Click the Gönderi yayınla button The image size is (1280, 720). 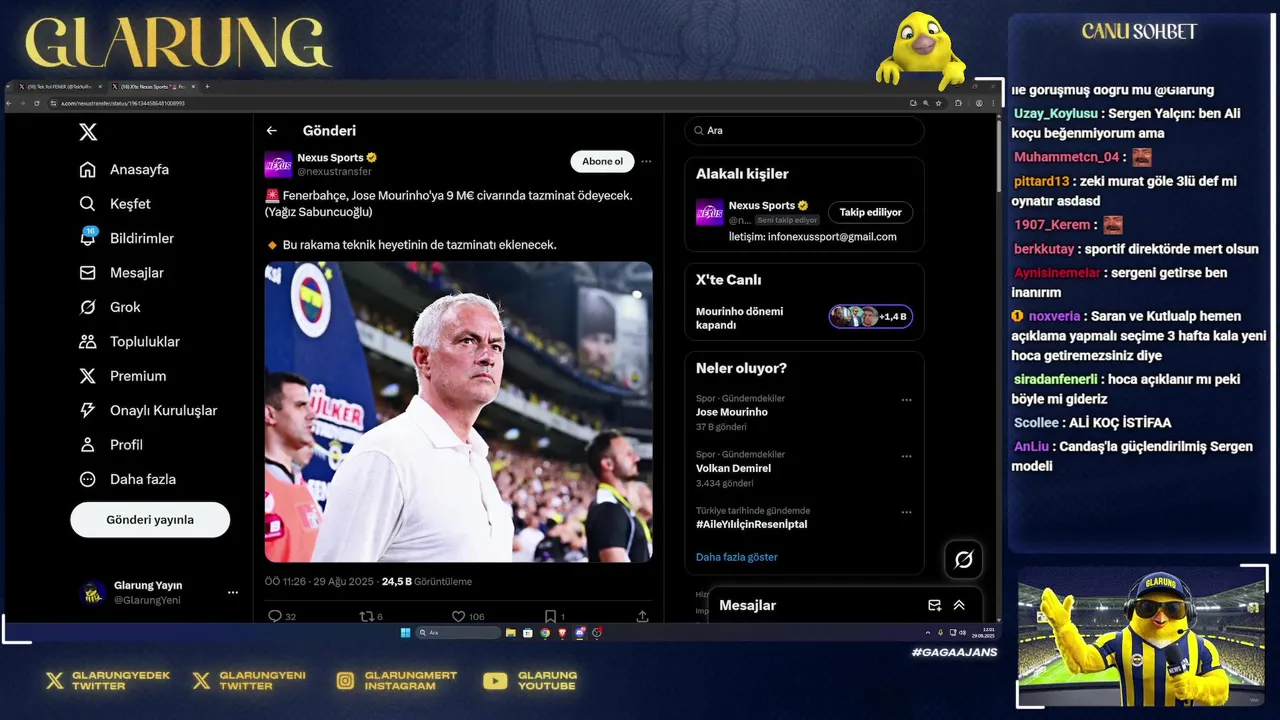pyautogui.click(x=150, y=520)
